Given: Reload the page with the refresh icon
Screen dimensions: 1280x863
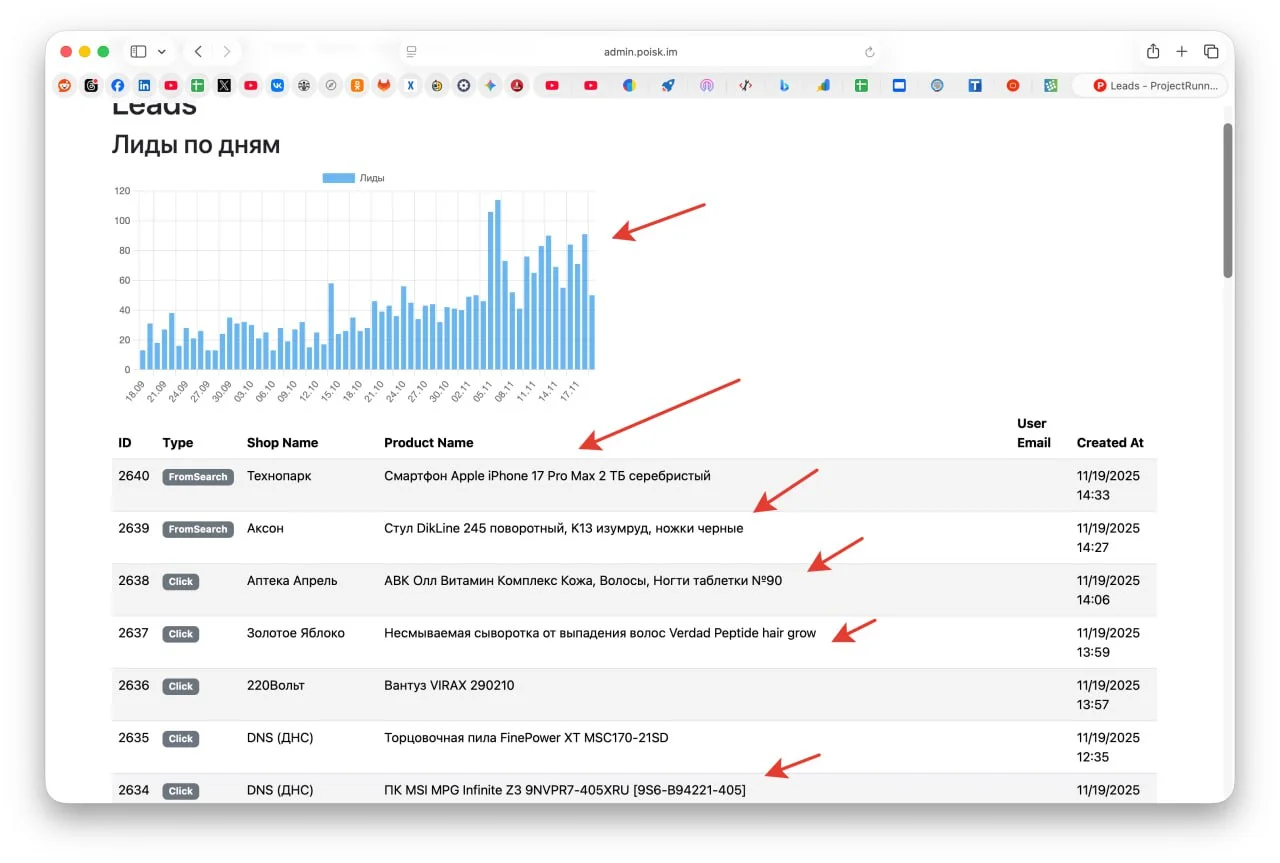Looking at the screenshot, I should [x=869, y=52].
